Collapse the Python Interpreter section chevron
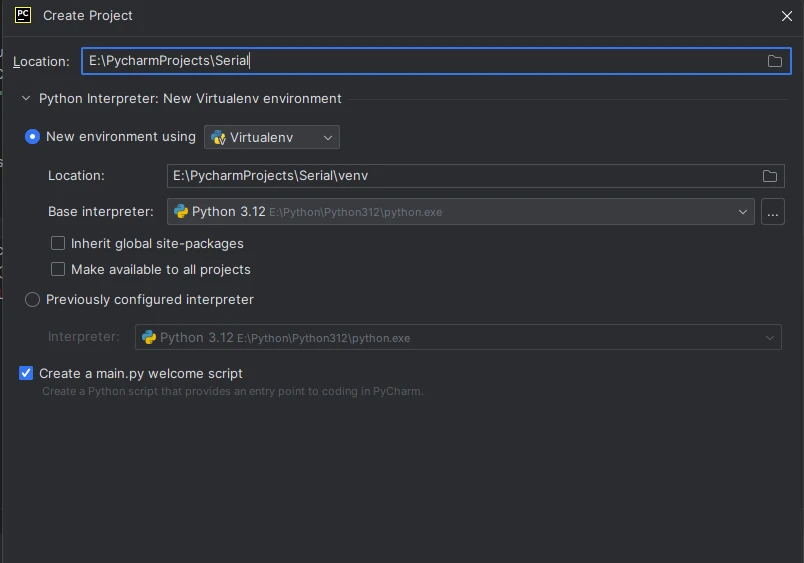Screen dimensions: 804x563 coord(26,98)
